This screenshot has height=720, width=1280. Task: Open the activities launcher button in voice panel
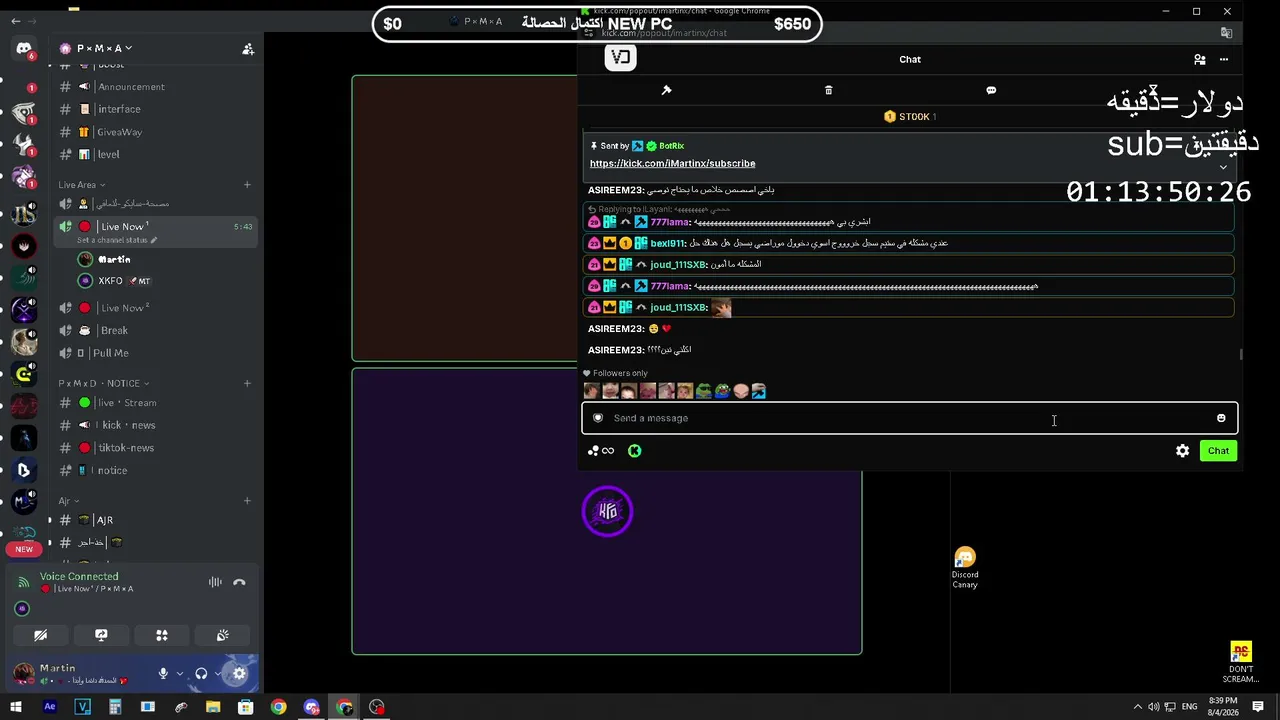tap(162, 635)
